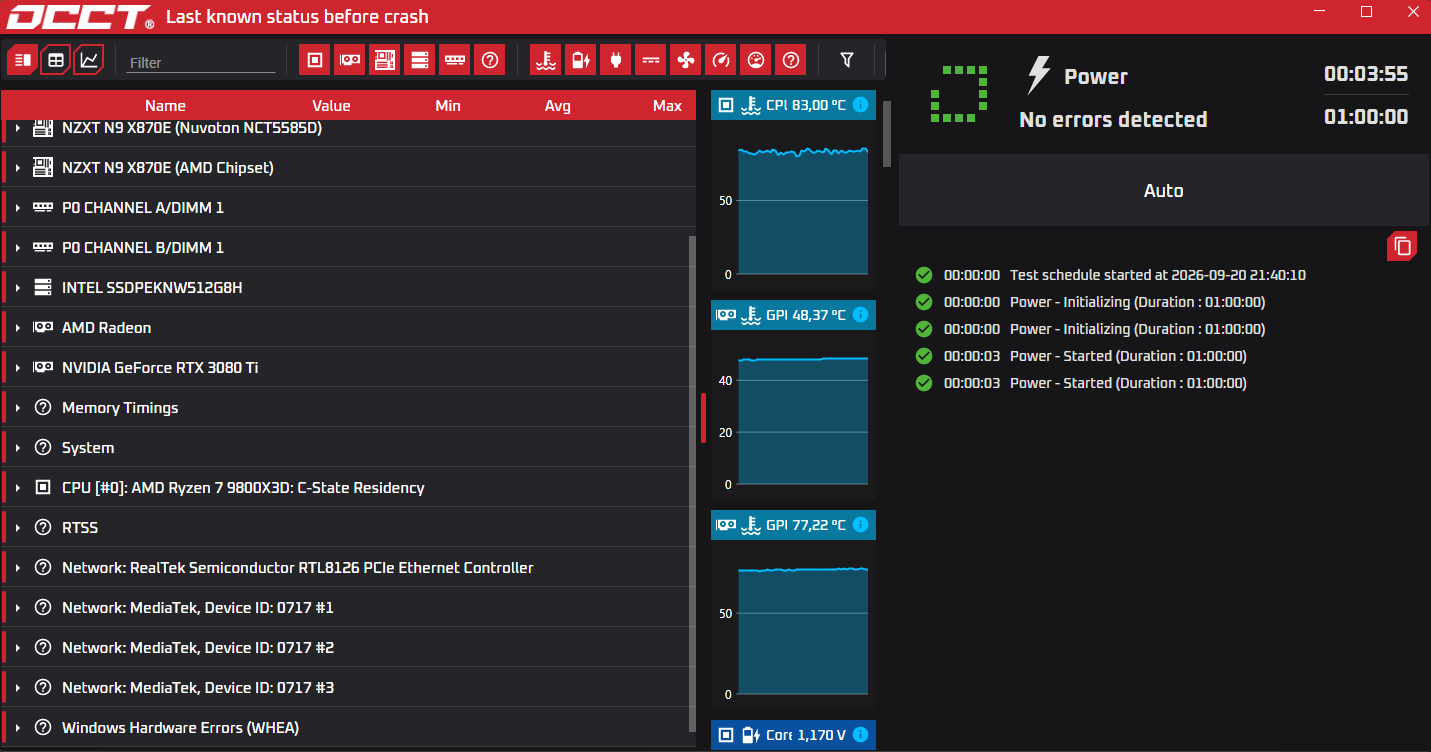
Task: Focus the Filter text field
Action: pyautogui.click(x=201, y=62)
